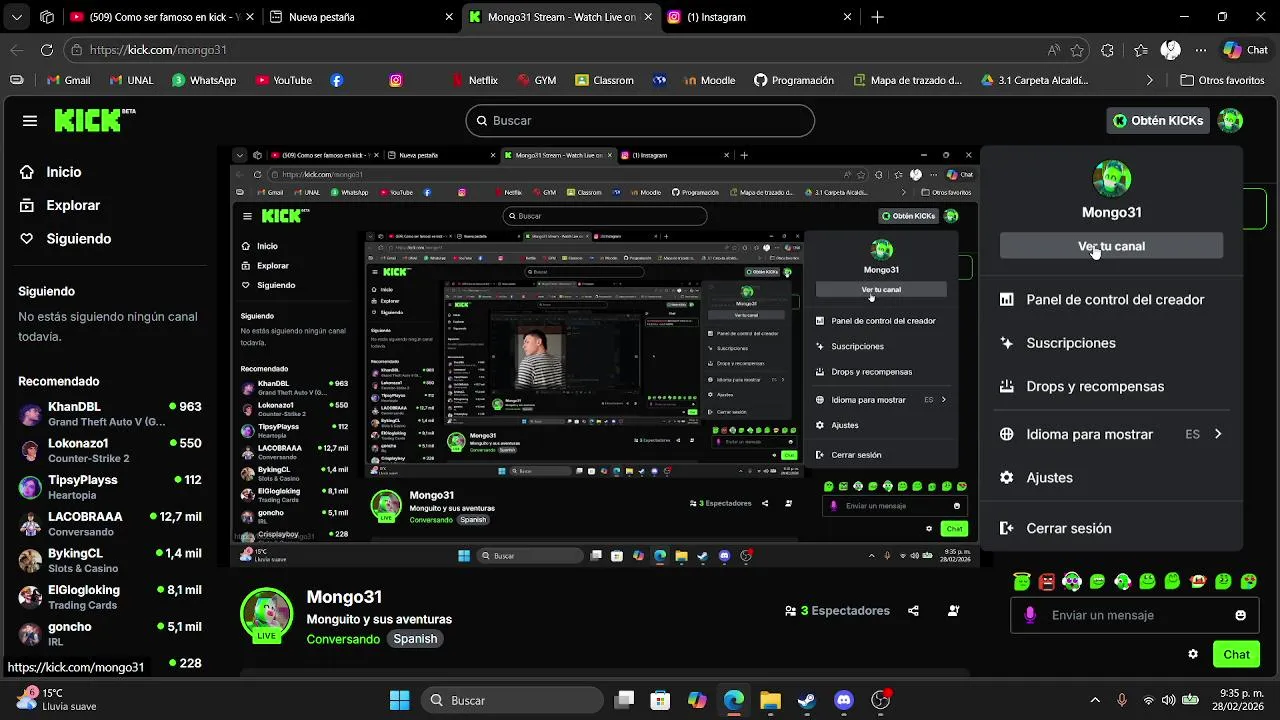Click the Ver tu canal button
Viewport: 1280px width, 720px height.
(1111, 246)
